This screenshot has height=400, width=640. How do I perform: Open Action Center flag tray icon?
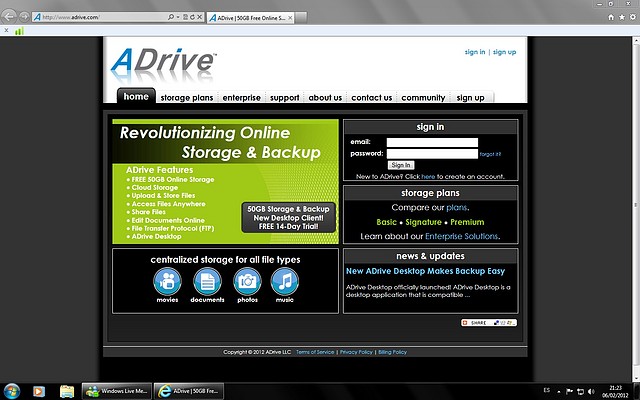click(x=570, y=392)
